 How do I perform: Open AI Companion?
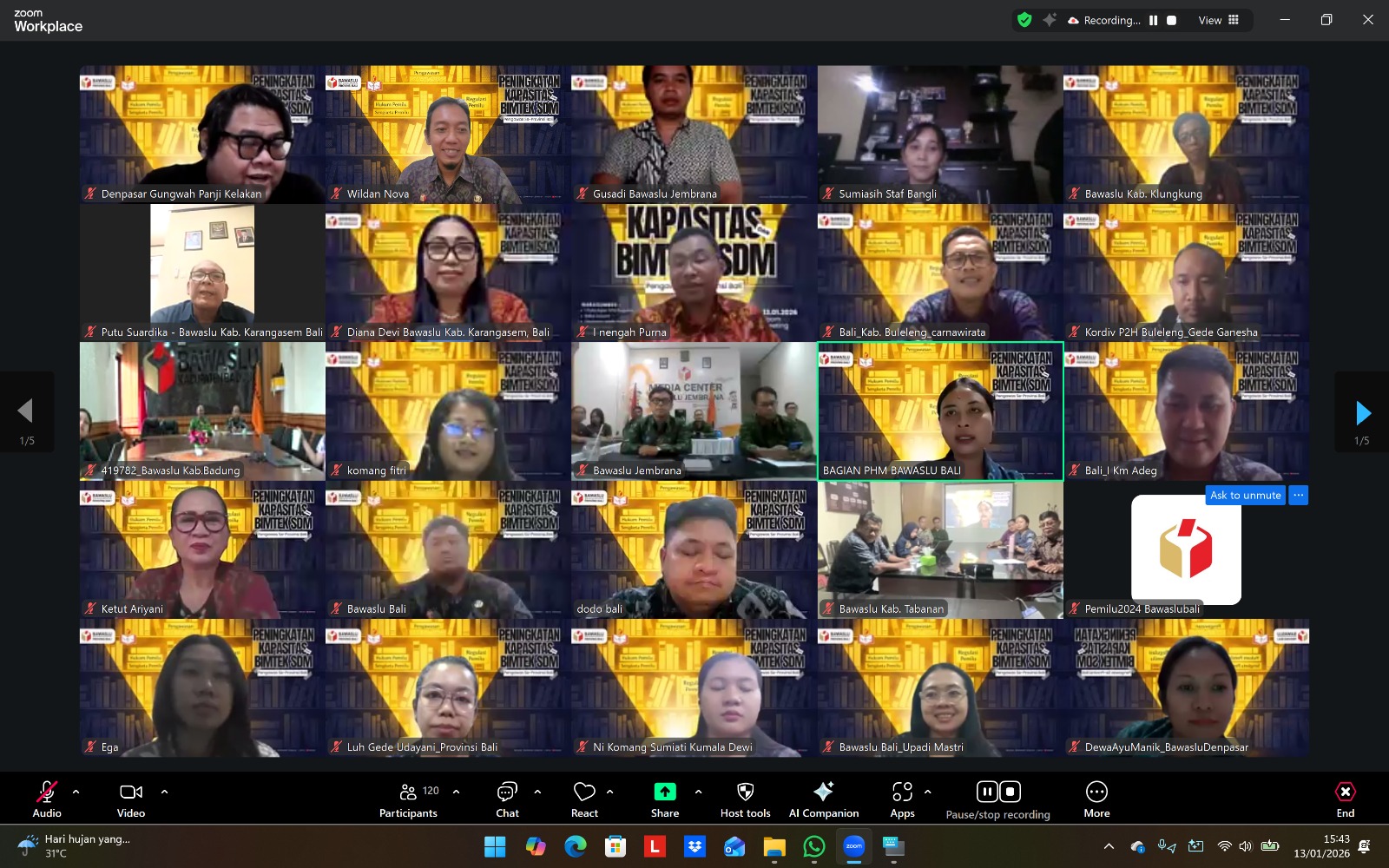[823, 799]
